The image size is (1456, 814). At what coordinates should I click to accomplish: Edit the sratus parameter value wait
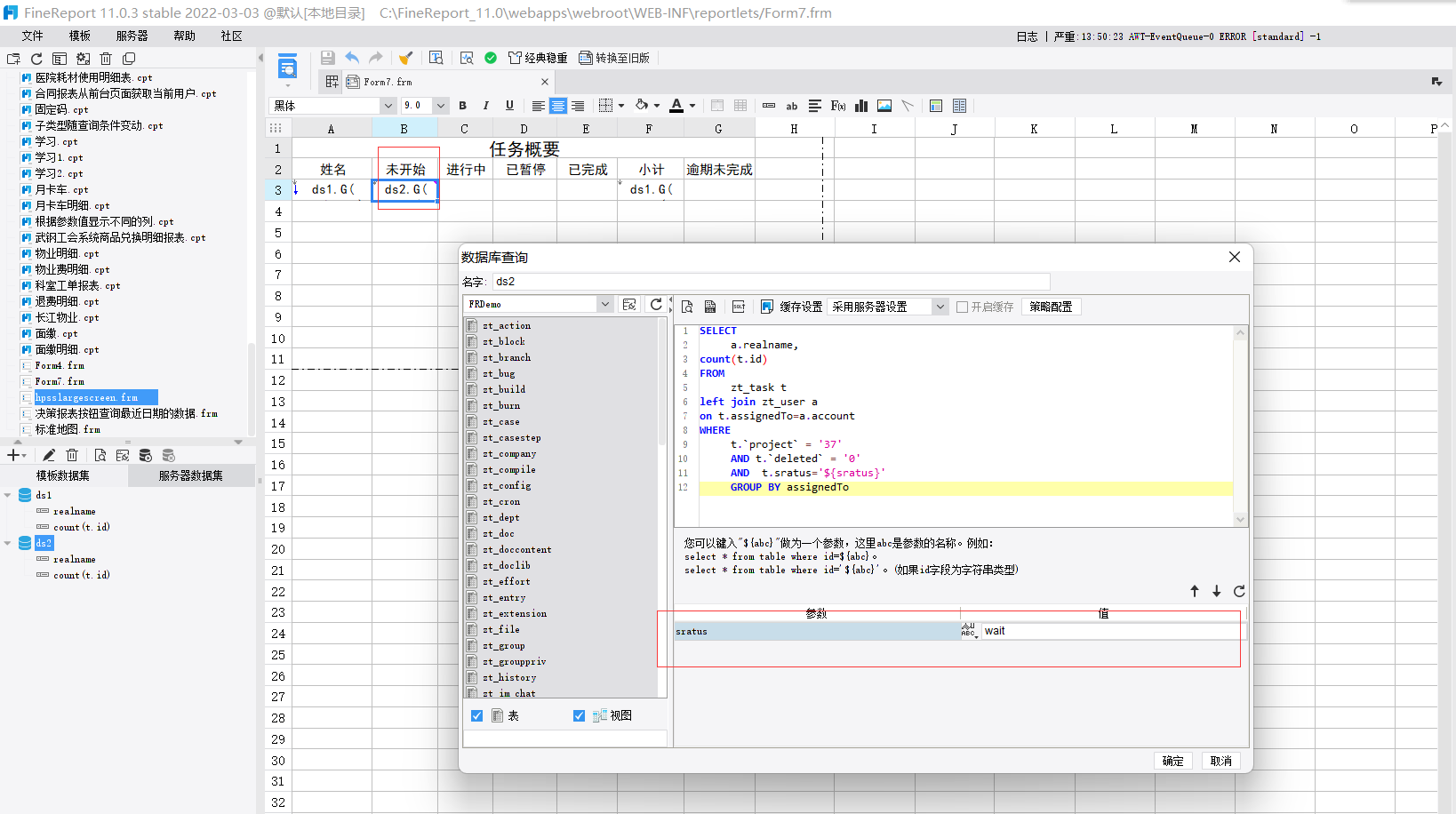coord(1114,631)
